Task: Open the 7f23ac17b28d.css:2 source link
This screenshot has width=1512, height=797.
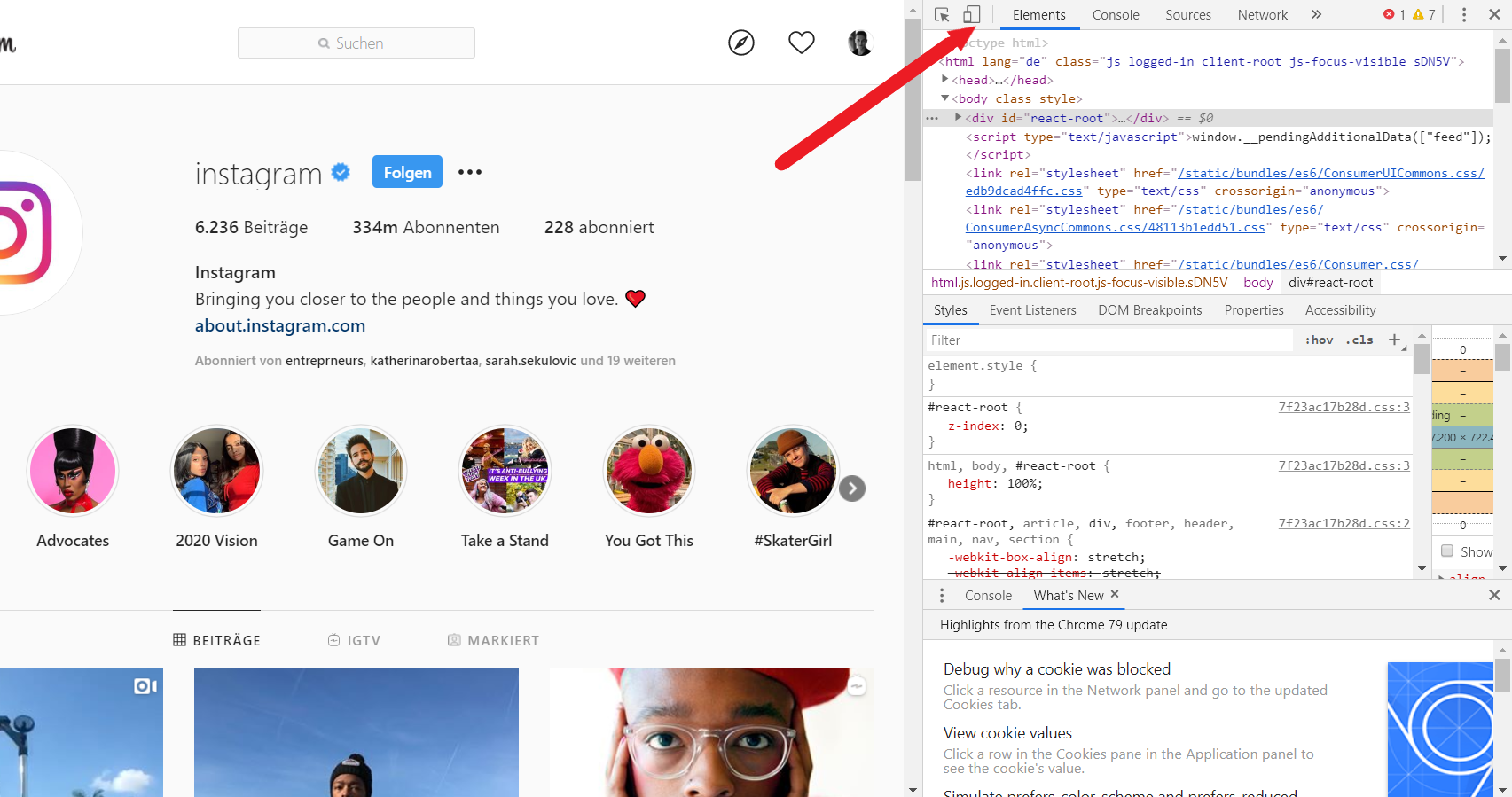Action: click(x=1344, y=523)
